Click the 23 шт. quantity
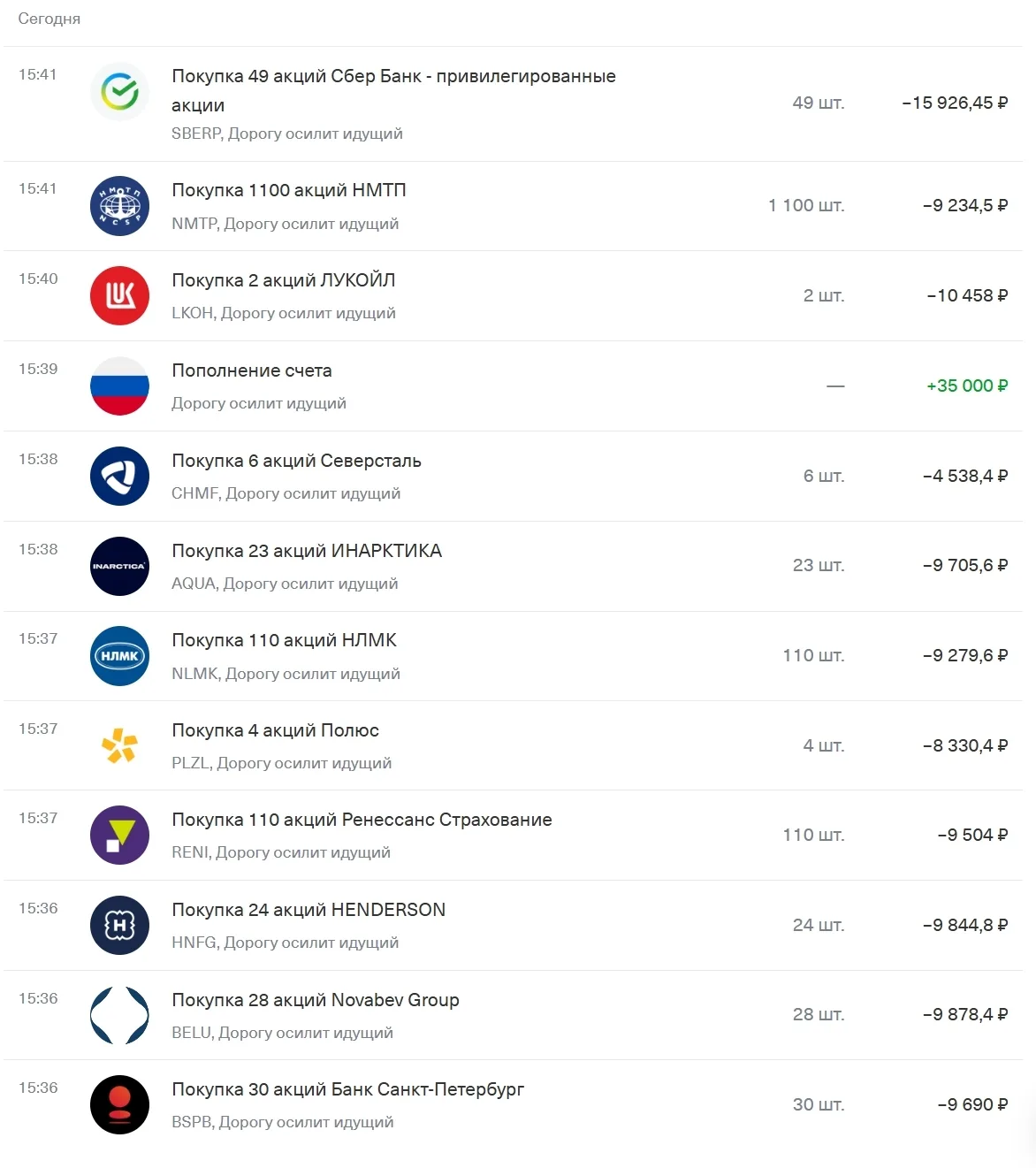1036x1168 pixels. [819, 566]
